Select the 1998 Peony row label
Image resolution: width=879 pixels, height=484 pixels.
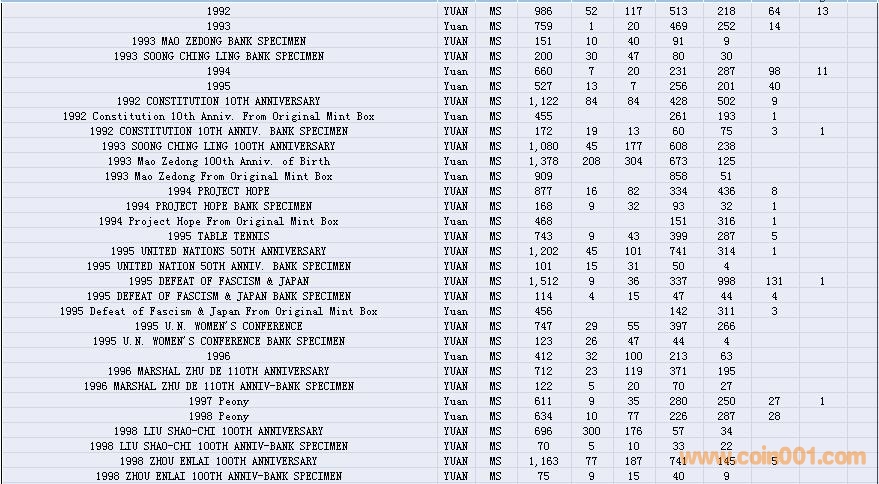[x=218, y=416]
